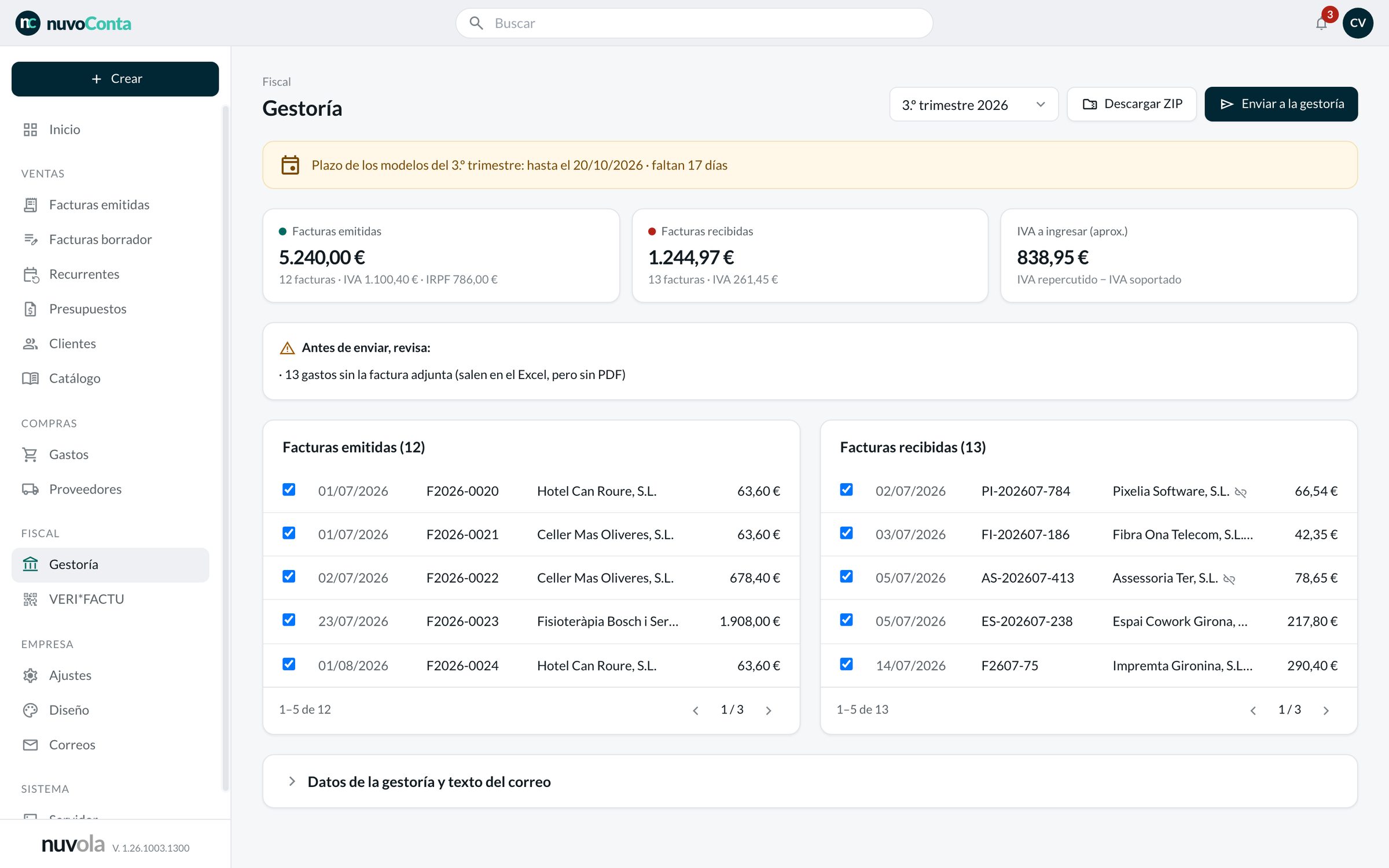Open Gastos in the sidebar
1389x868 pixels.
click(x=110, y=455)
